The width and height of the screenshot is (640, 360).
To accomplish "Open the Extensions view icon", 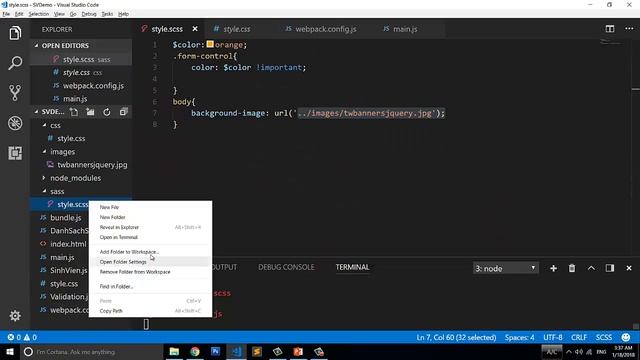I will (15, 153).
